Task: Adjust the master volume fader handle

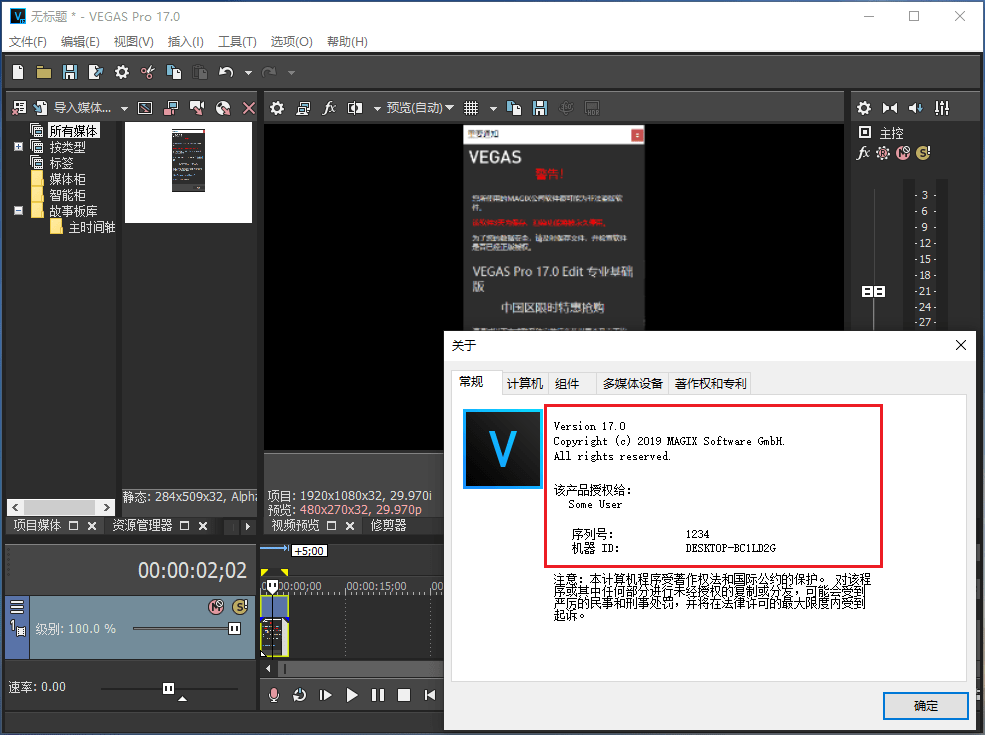Action: [873, 291]
